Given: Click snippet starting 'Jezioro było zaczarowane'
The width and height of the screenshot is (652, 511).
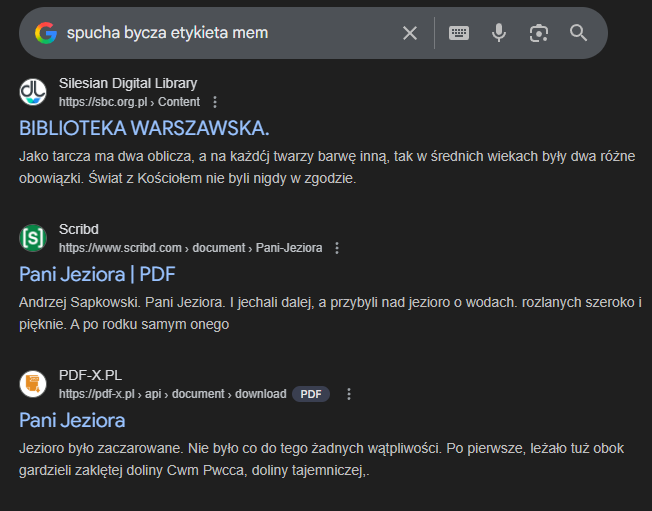Looking at the screenshot, I should [x=321, y=459].
